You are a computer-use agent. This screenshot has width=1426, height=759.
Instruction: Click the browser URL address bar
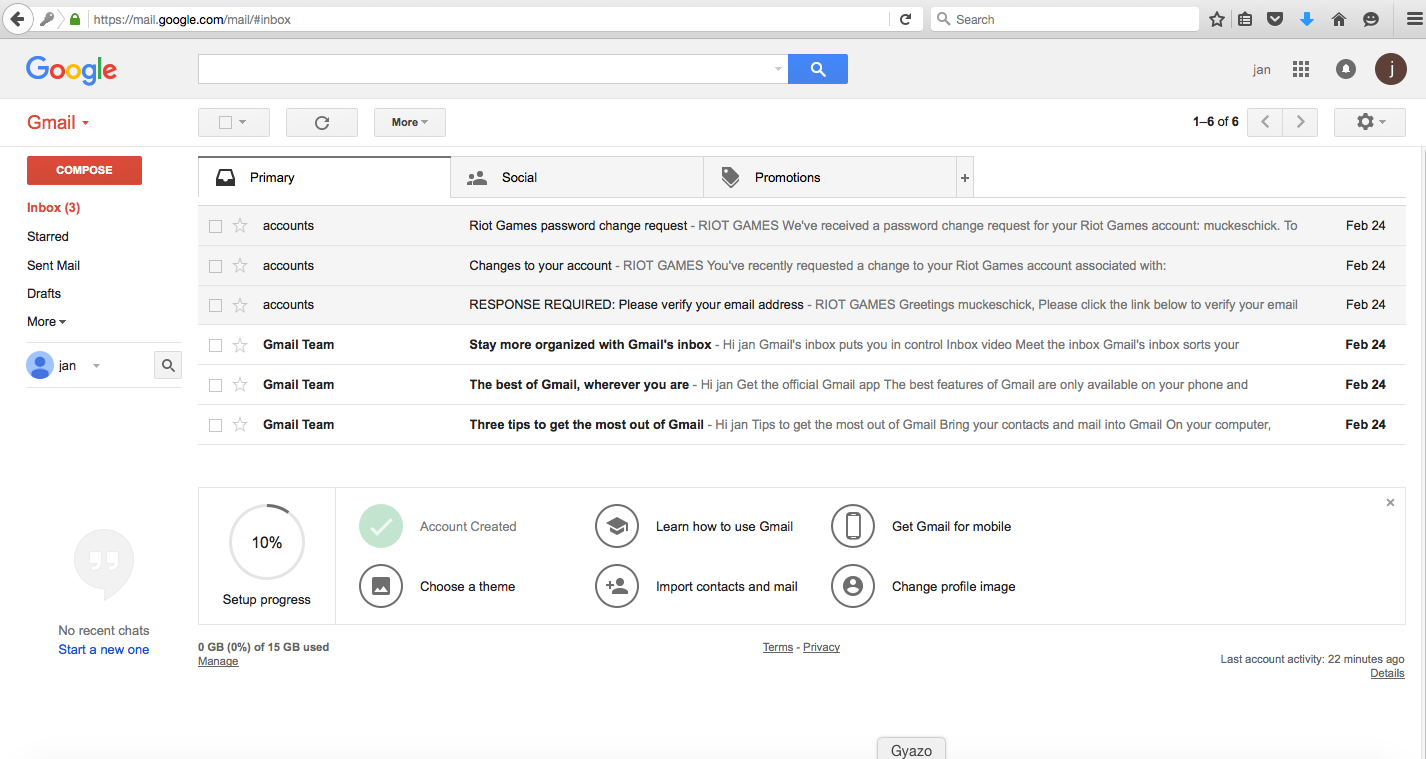coord(488,19)
